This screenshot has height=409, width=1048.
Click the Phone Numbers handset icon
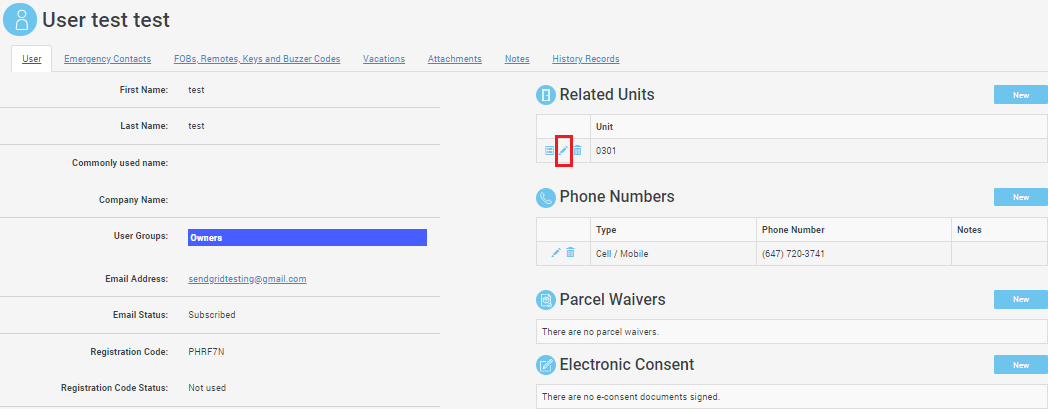[546, 197]
